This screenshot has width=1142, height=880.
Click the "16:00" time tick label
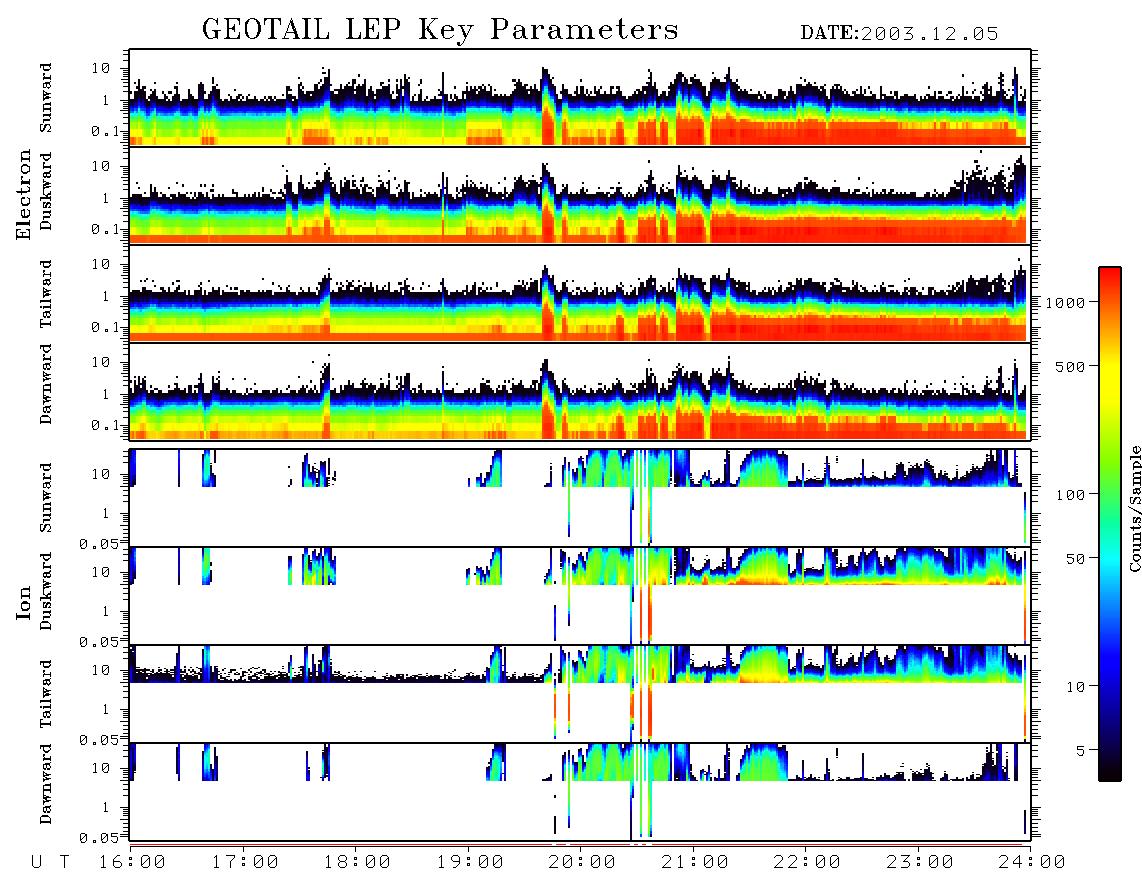pyautogui.click(x=133, y=863)
